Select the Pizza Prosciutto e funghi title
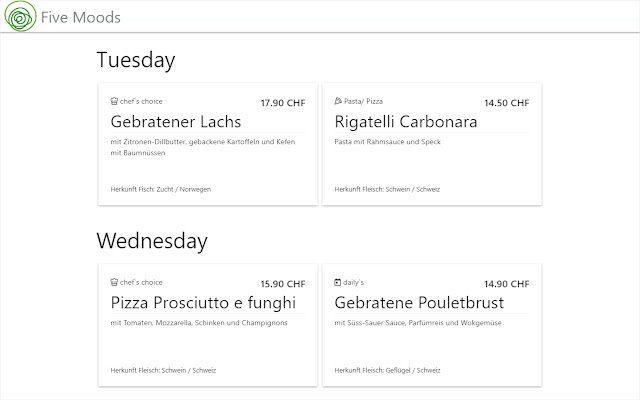 click(x=203, y=302)
